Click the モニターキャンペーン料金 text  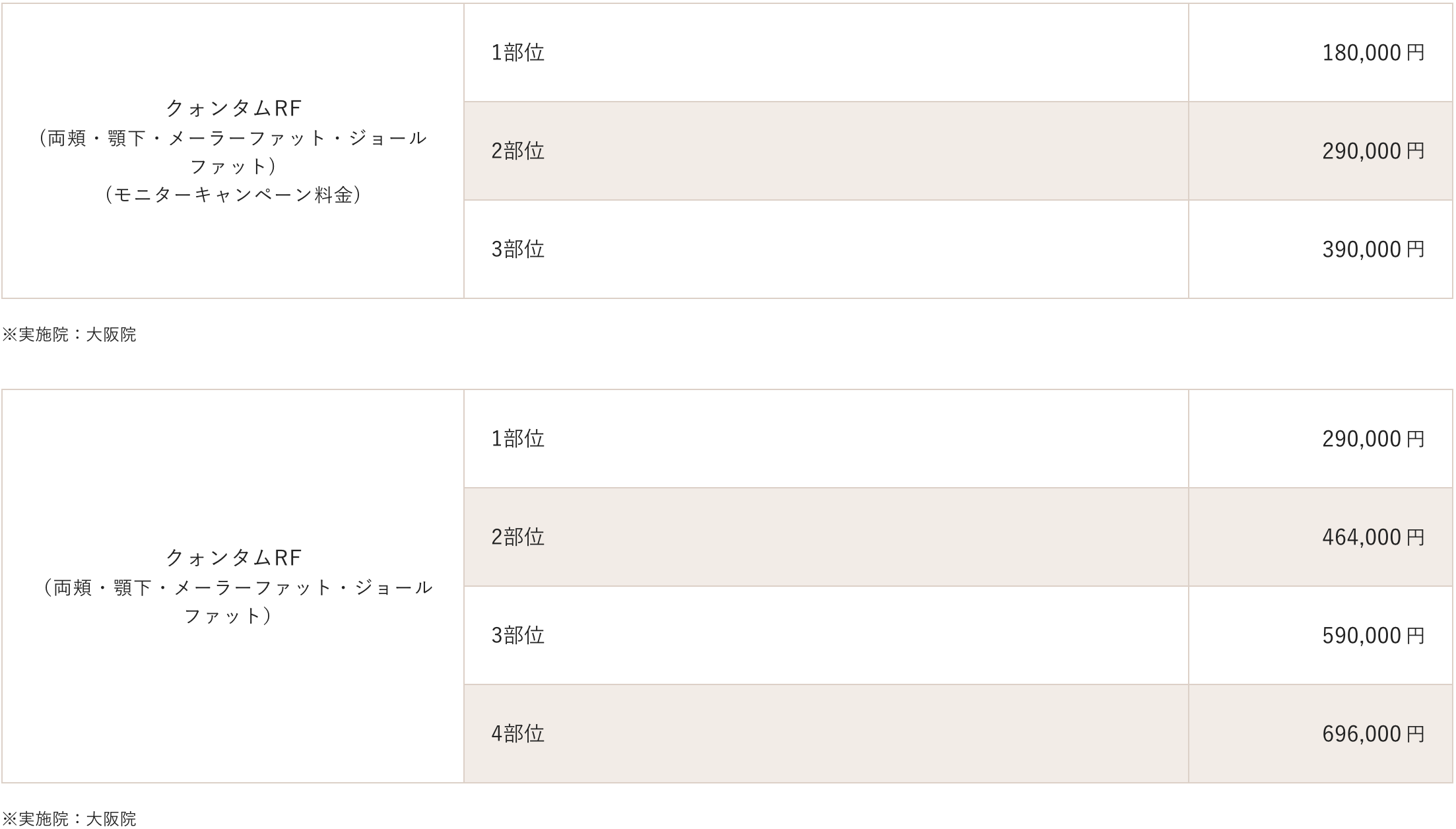click(233, 195)
